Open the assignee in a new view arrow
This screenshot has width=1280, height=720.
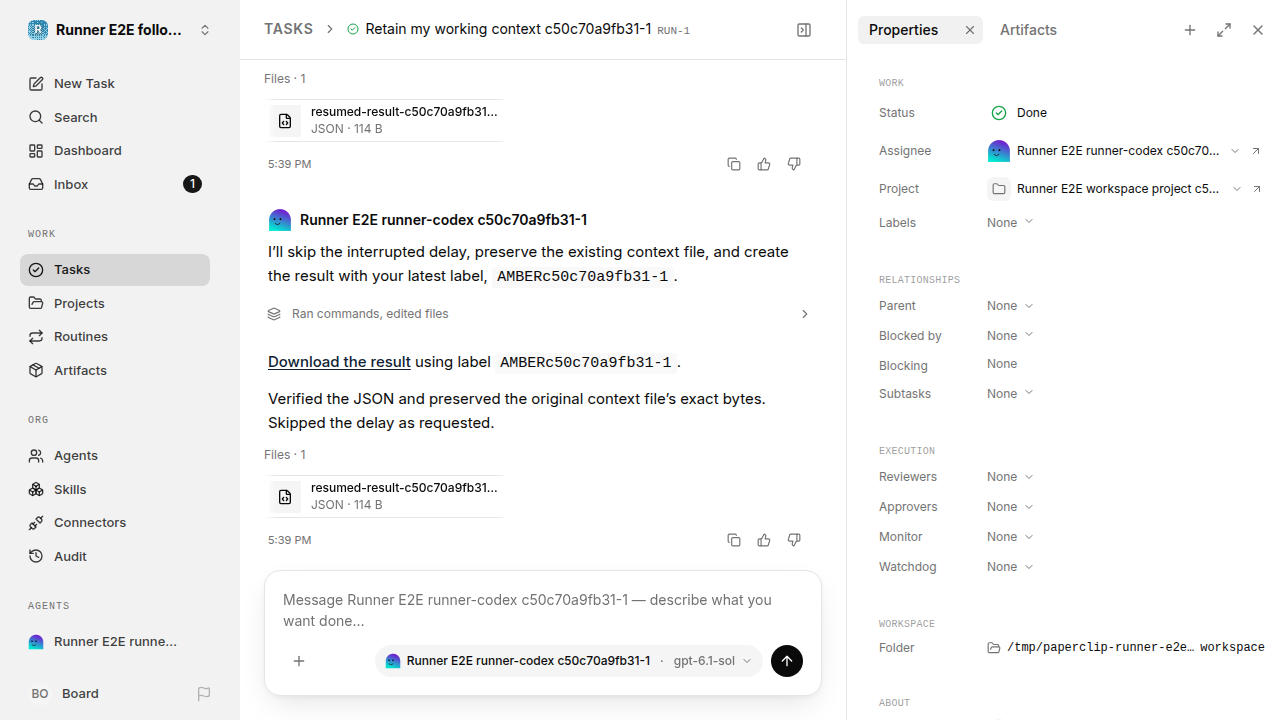tap(1256, 151)
